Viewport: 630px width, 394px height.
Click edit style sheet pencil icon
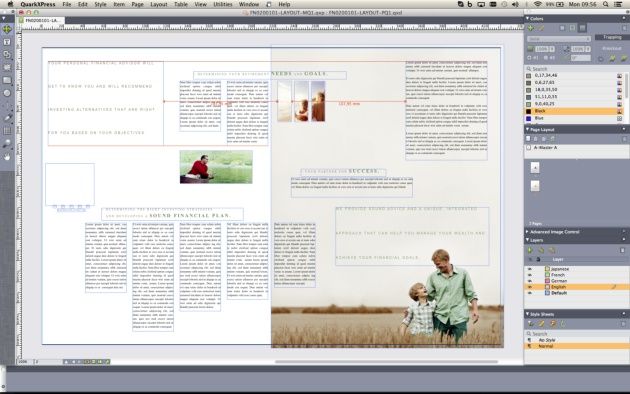(542, 324)
